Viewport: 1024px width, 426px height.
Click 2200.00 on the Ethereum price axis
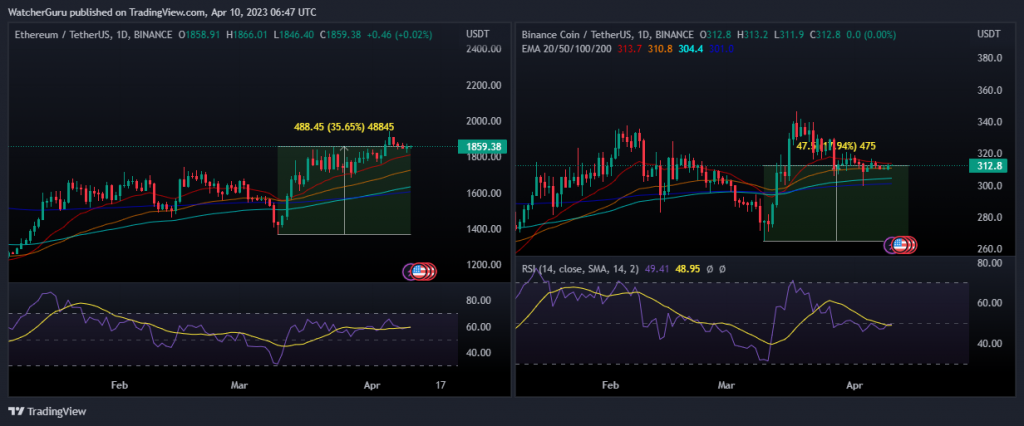(x=484, y=86)
